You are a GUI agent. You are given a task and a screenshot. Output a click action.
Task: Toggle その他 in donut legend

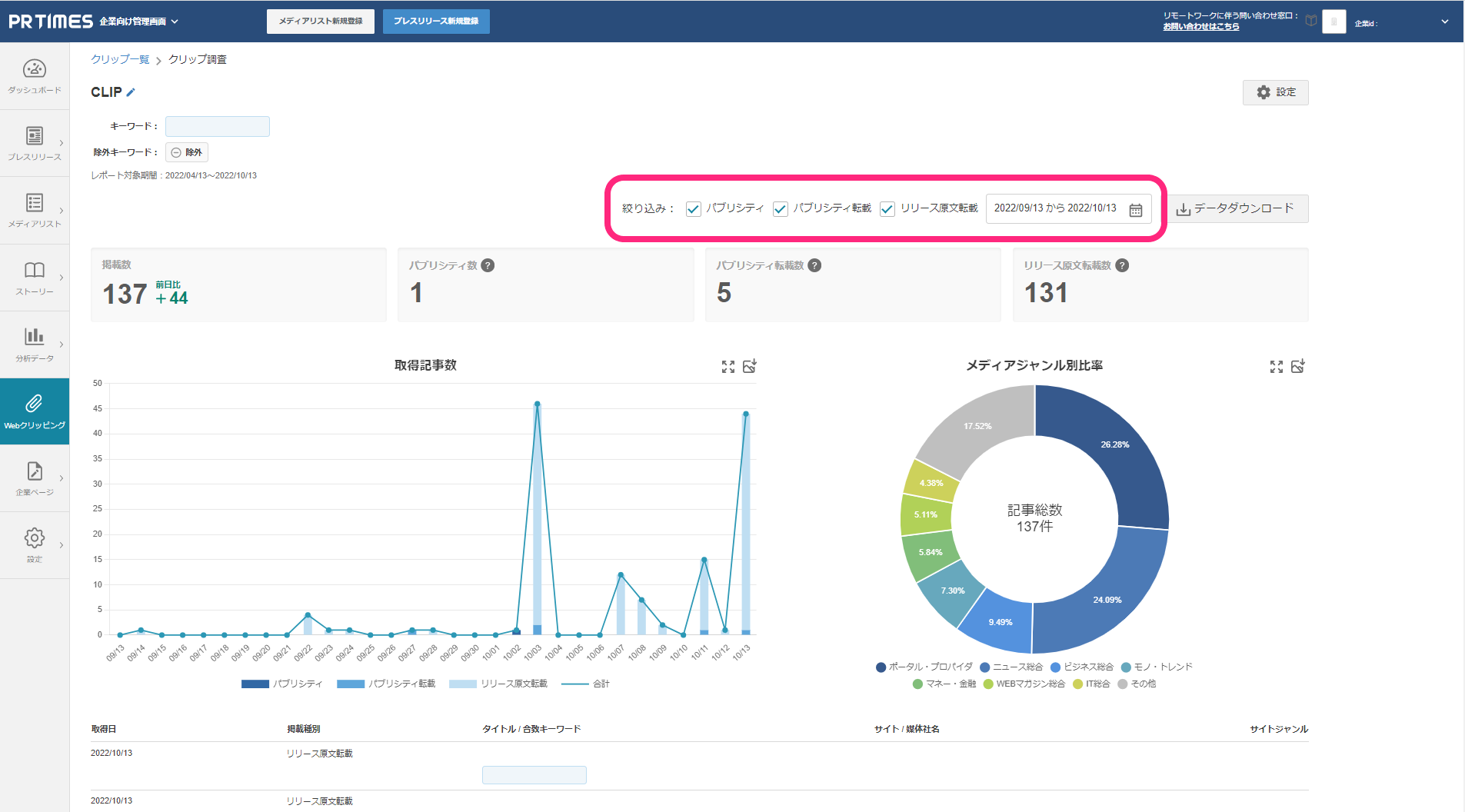(1137, 684)
